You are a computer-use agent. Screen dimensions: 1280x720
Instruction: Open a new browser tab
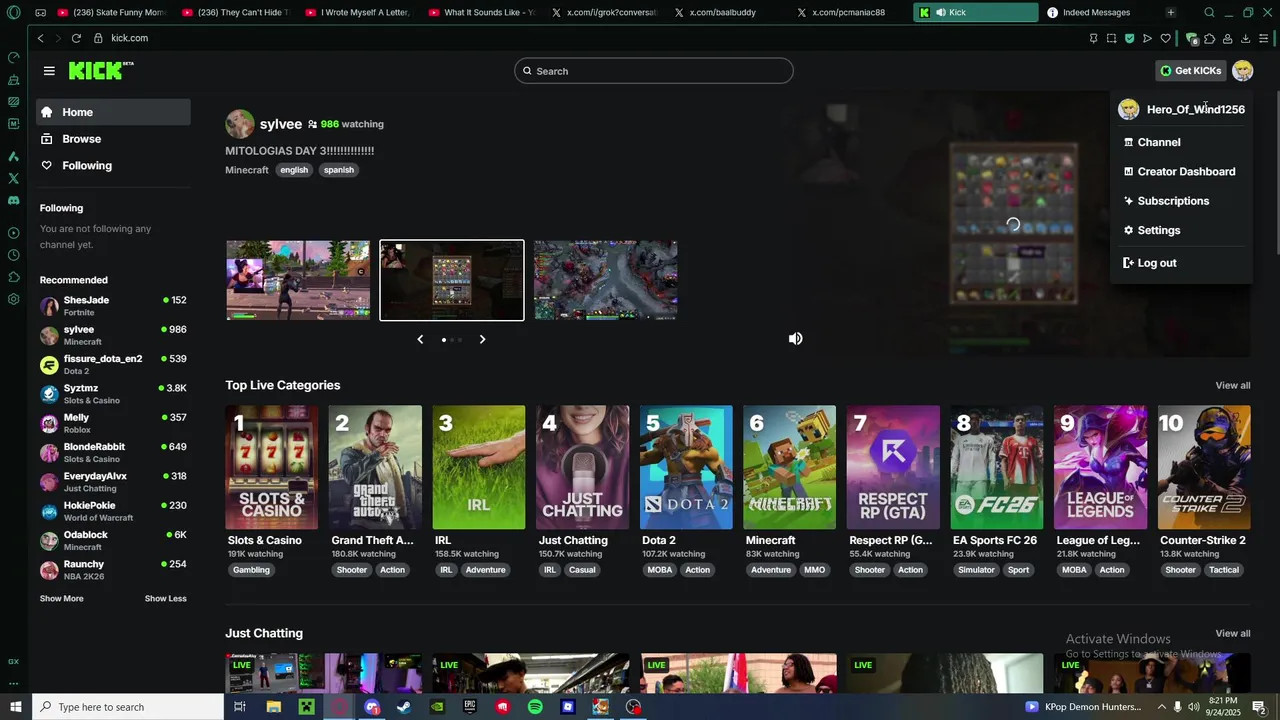(1170, 13)
